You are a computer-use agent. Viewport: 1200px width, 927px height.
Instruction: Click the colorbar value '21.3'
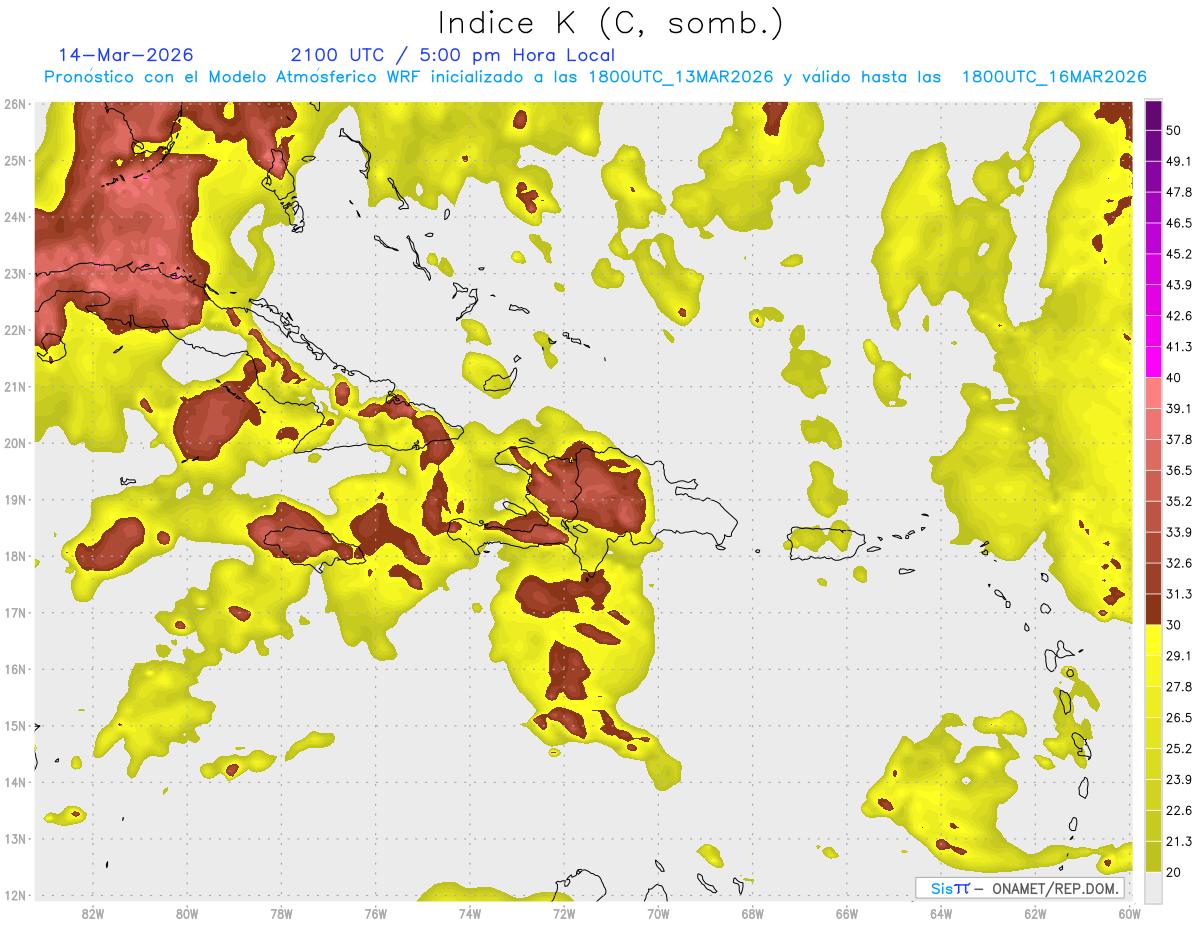point(1179,841)
